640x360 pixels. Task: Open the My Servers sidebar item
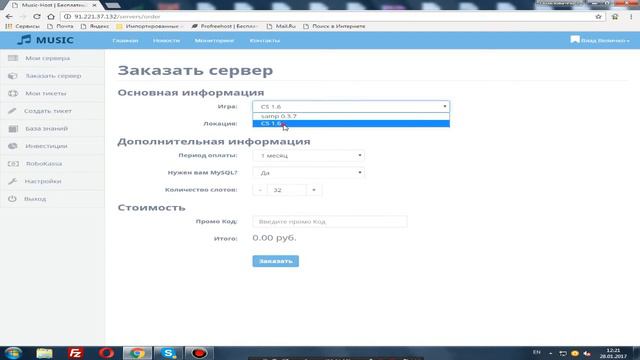[x=52, y=58]
